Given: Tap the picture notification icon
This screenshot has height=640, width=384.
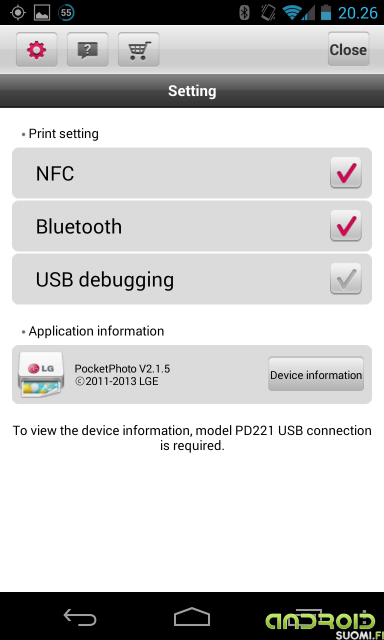Looking at the screenshot, I should click(42, 13).
